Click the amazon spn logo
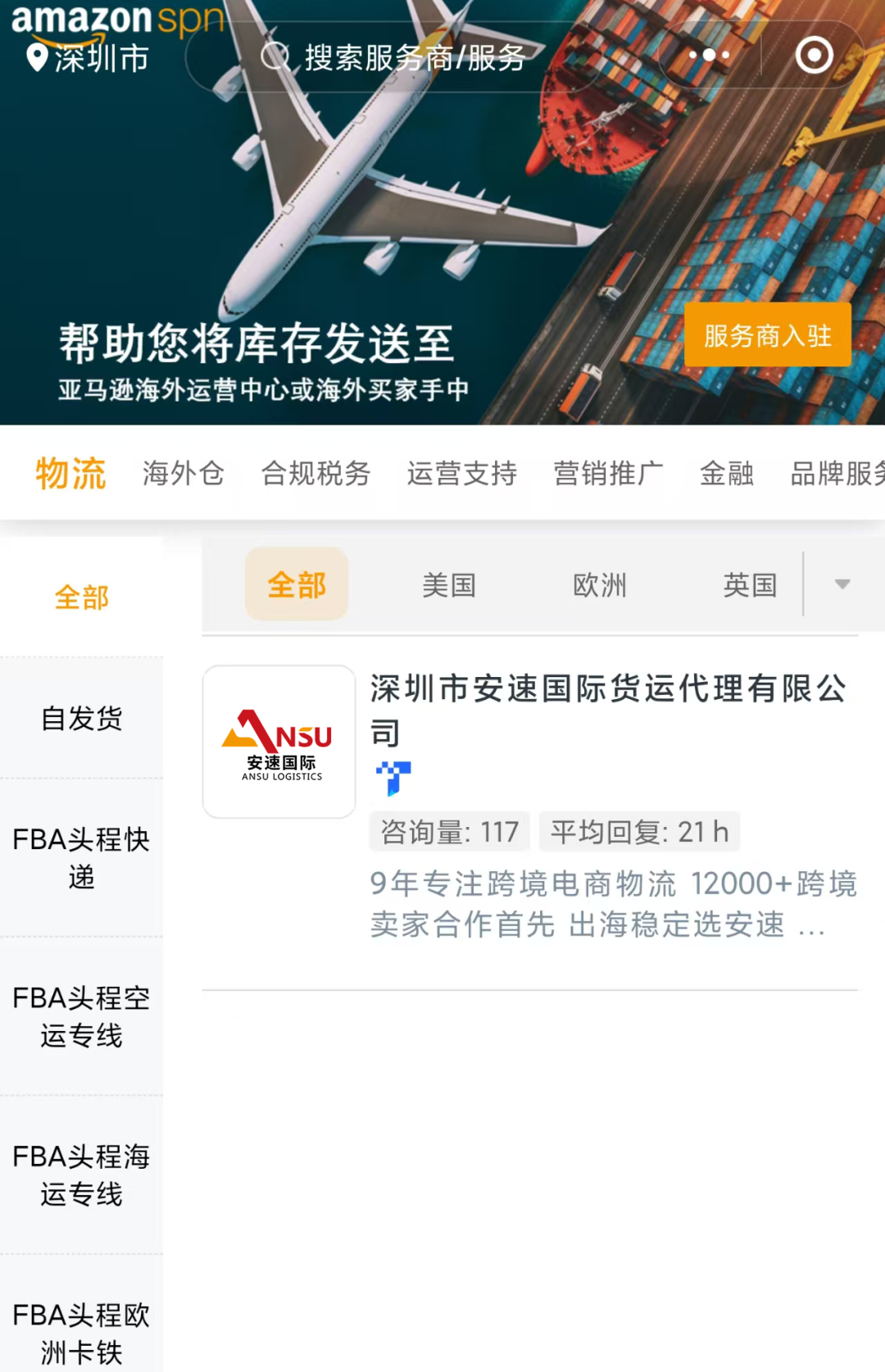Viewport: 885px width, 1372px height. pyautogui.click(x=117, y=20)
